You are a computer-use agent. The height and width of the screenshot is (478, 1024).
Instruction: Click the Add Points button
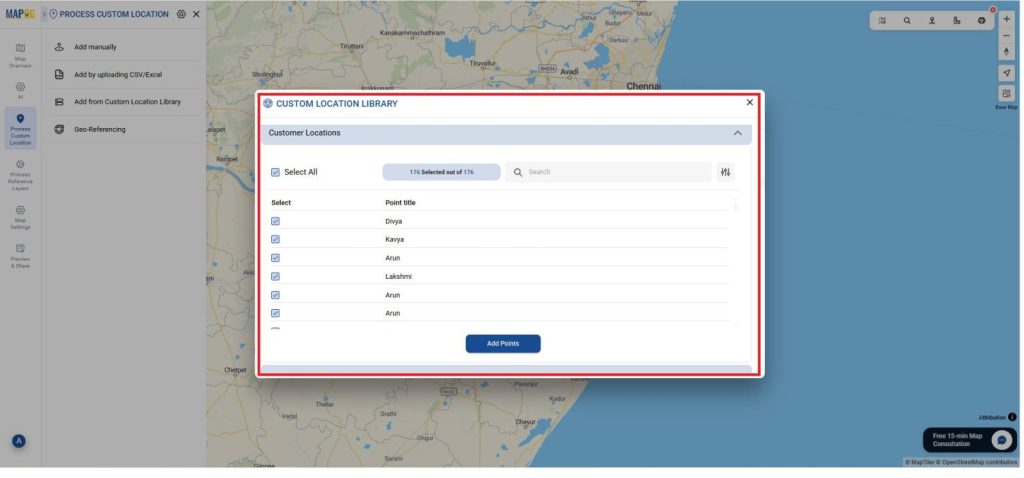point(503,343)
